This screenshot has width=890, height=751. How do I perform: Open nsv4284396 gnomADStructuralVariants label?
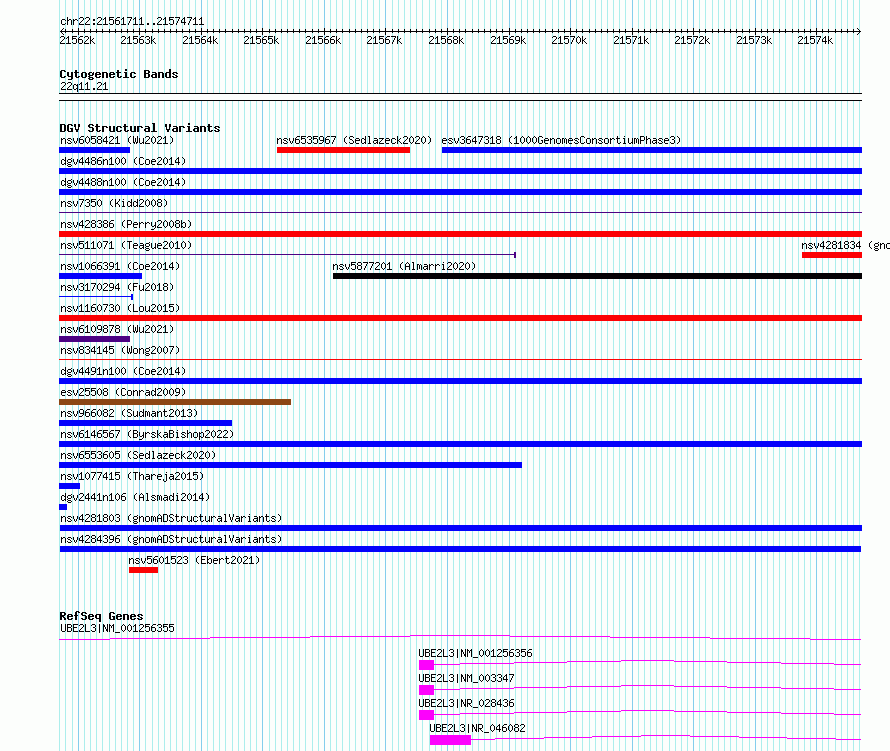171,539
